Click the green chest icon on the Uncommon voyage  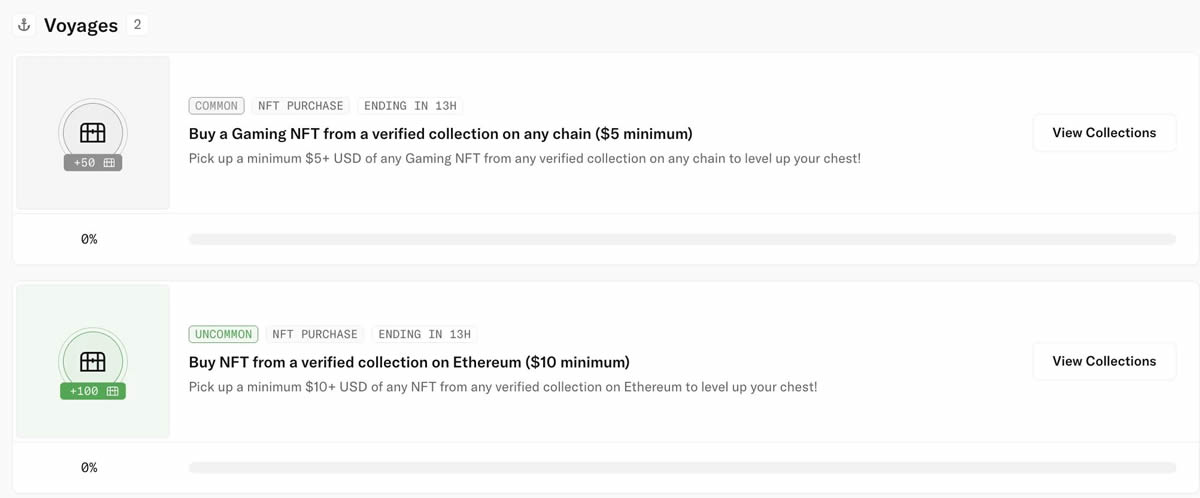[x=92, y=359]
